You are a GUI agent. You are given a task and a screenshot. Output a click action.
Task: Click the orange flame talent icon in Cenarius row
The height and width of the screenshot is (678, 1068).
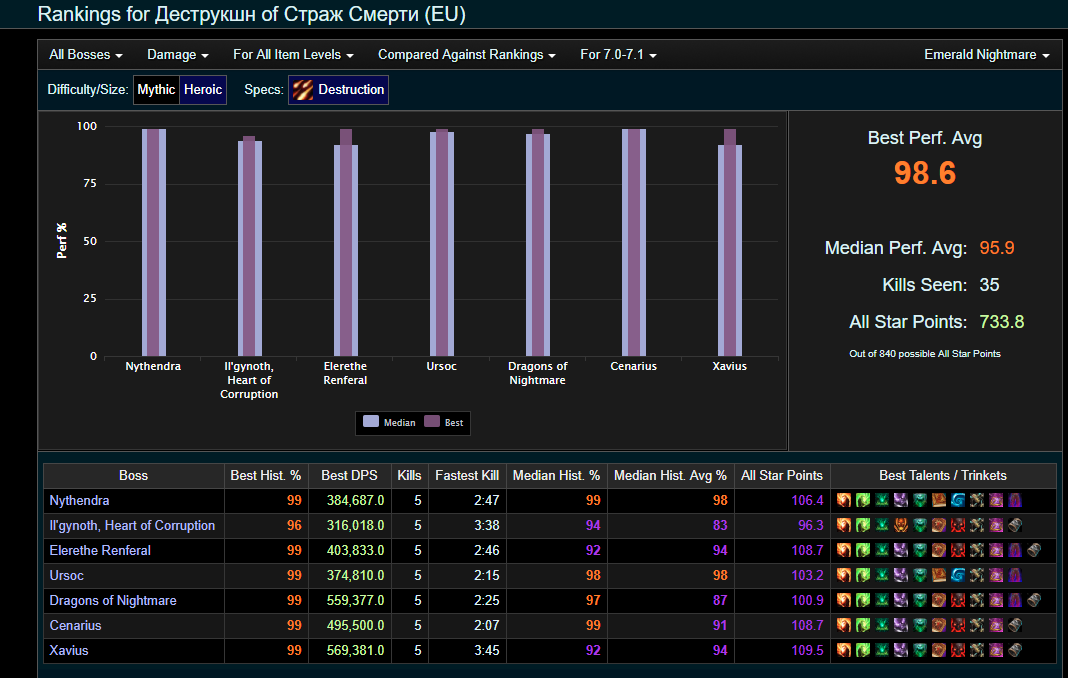[x=844, y=625]
